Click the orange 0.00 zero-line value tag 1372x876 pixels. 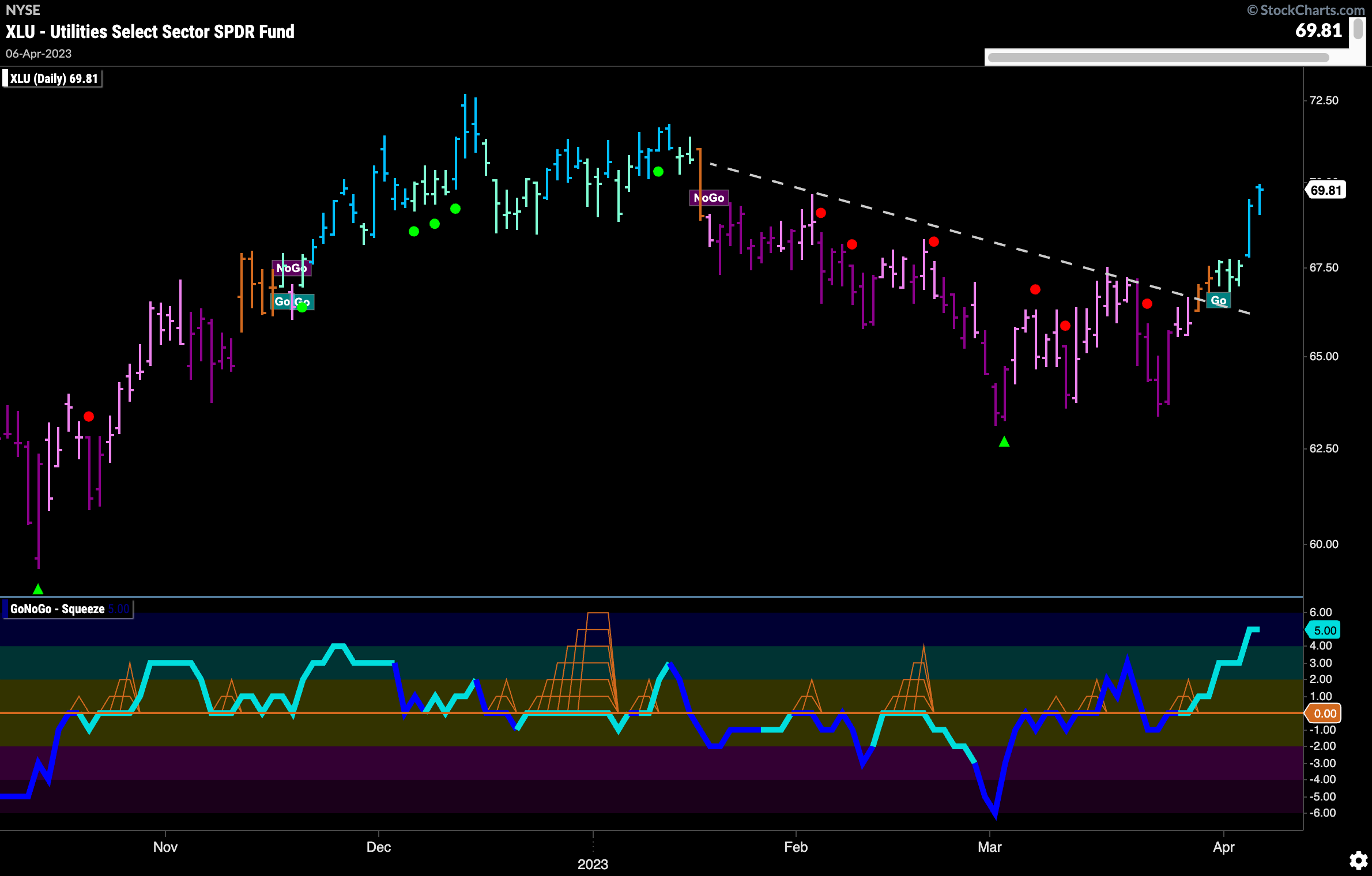(x=1324, y=713)
